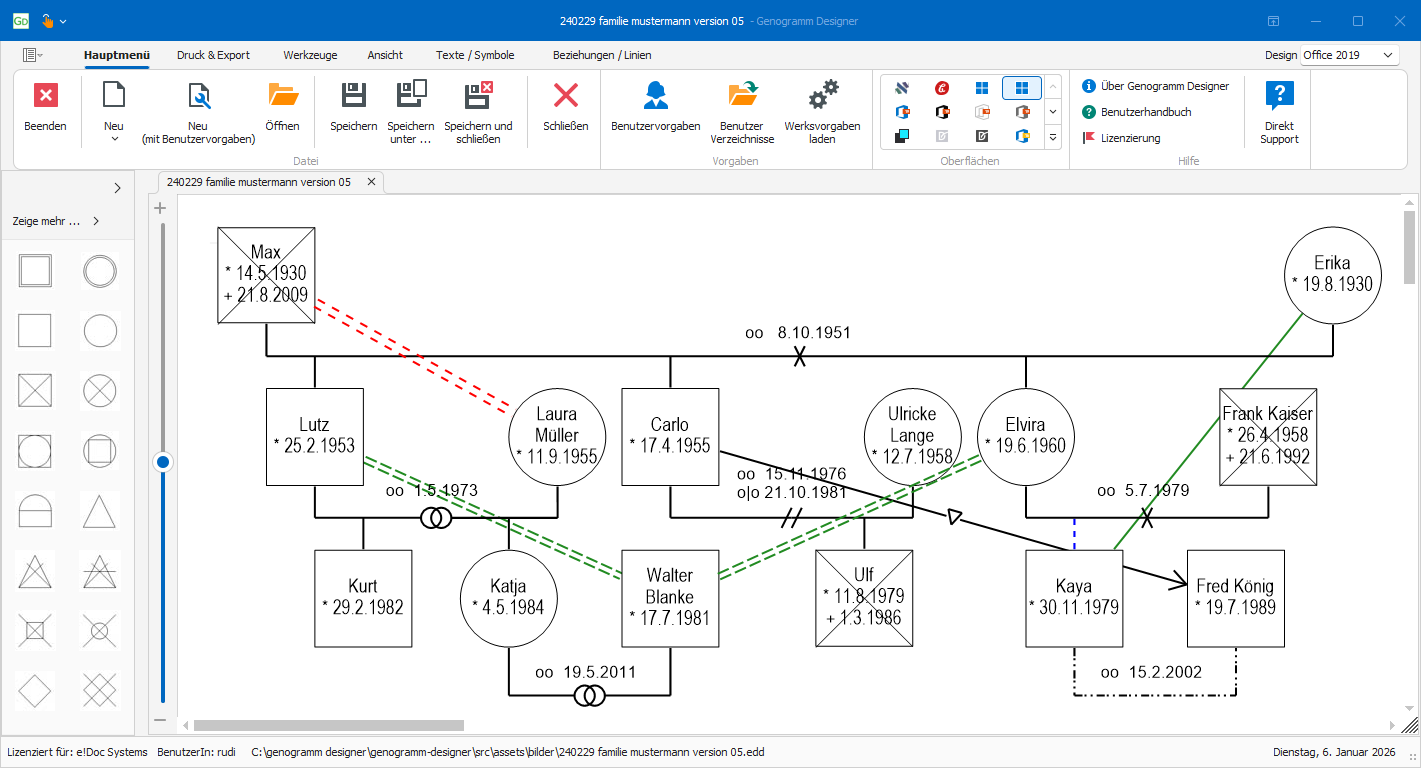The image size is (1421, 768).
Task: Click Werksvorgaben laden gears icon
Action: 822,96
